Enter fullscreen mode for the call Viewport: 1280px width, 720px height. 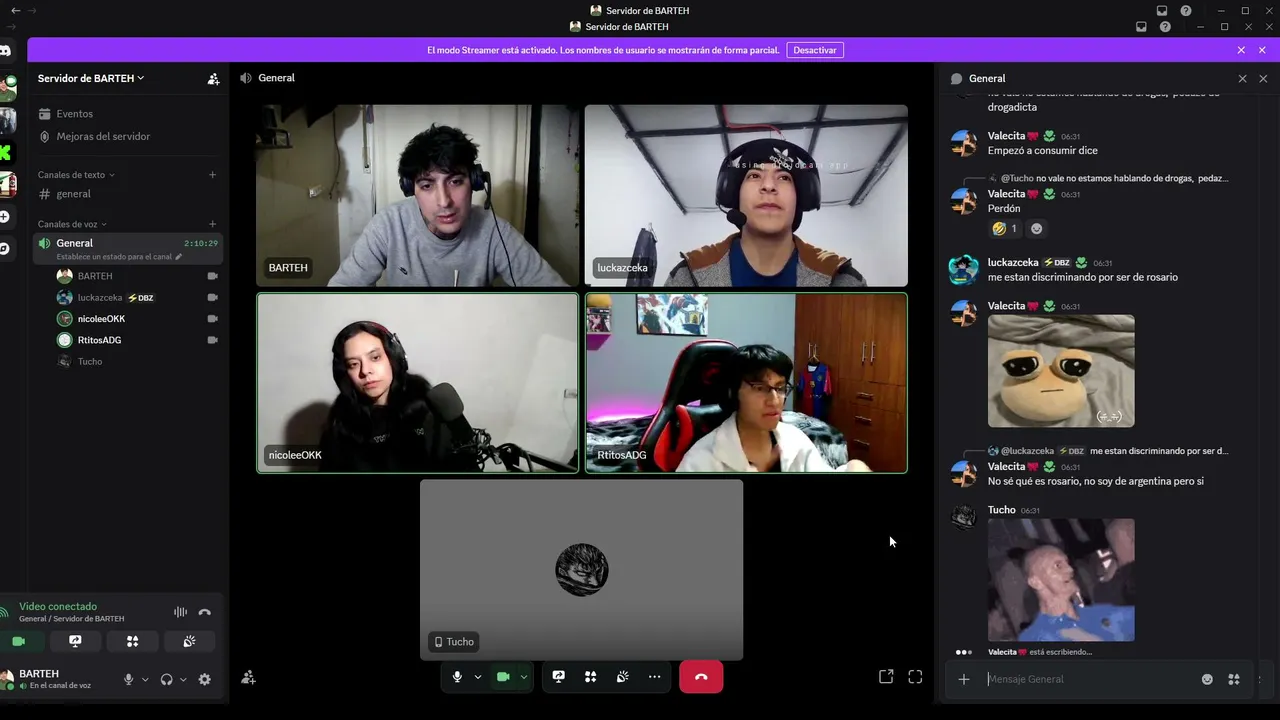915,677
